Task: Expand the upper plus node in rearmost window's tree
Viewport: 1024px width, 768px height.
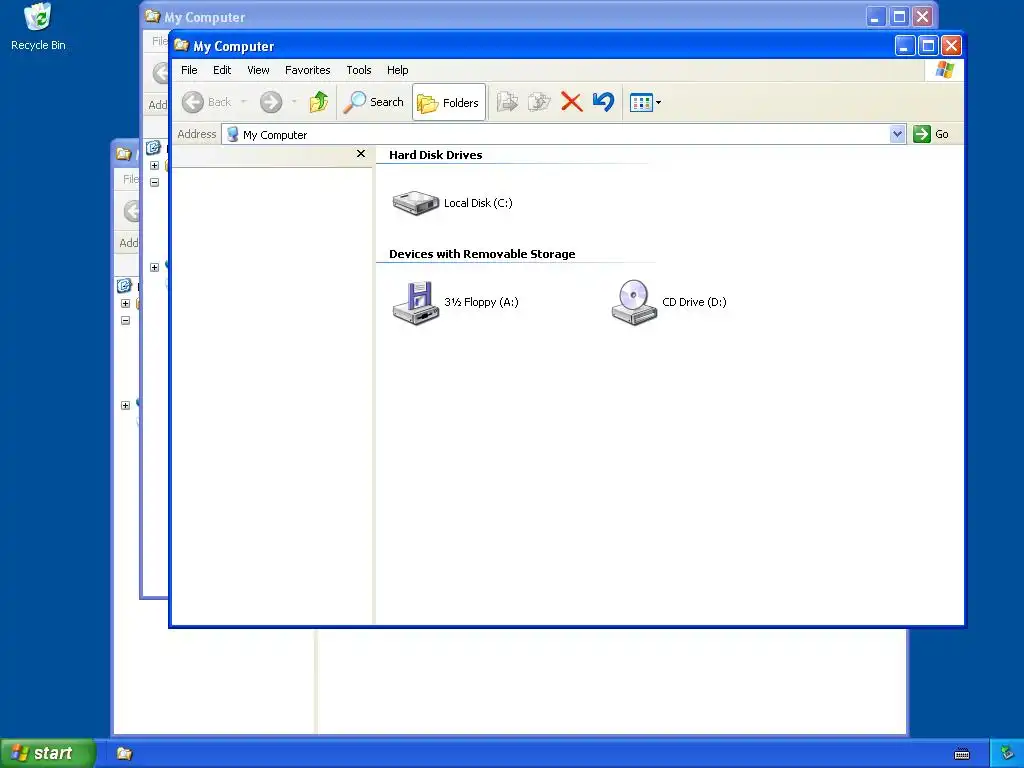Action: pyautogui.click(x=125, y=303)
